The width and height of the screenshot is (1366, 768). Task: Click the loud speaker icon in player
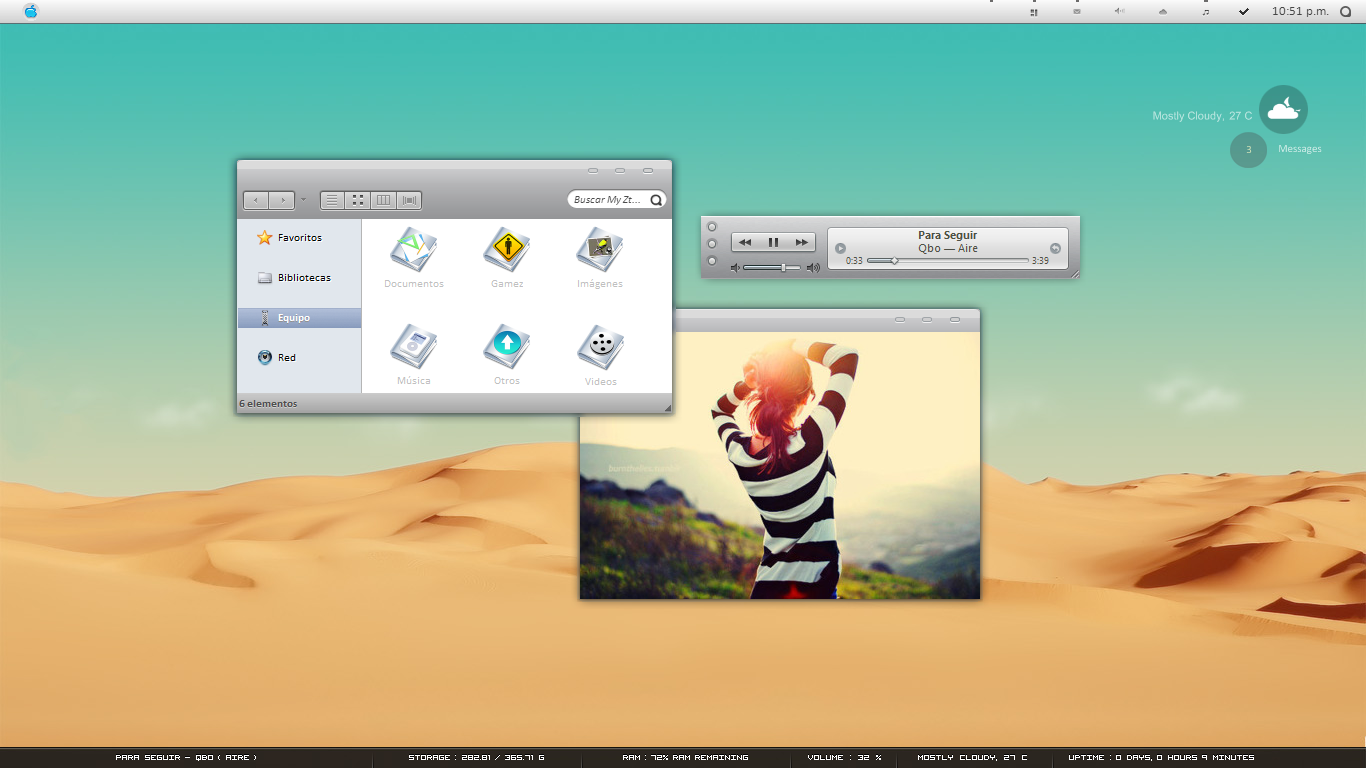point(813,267)
